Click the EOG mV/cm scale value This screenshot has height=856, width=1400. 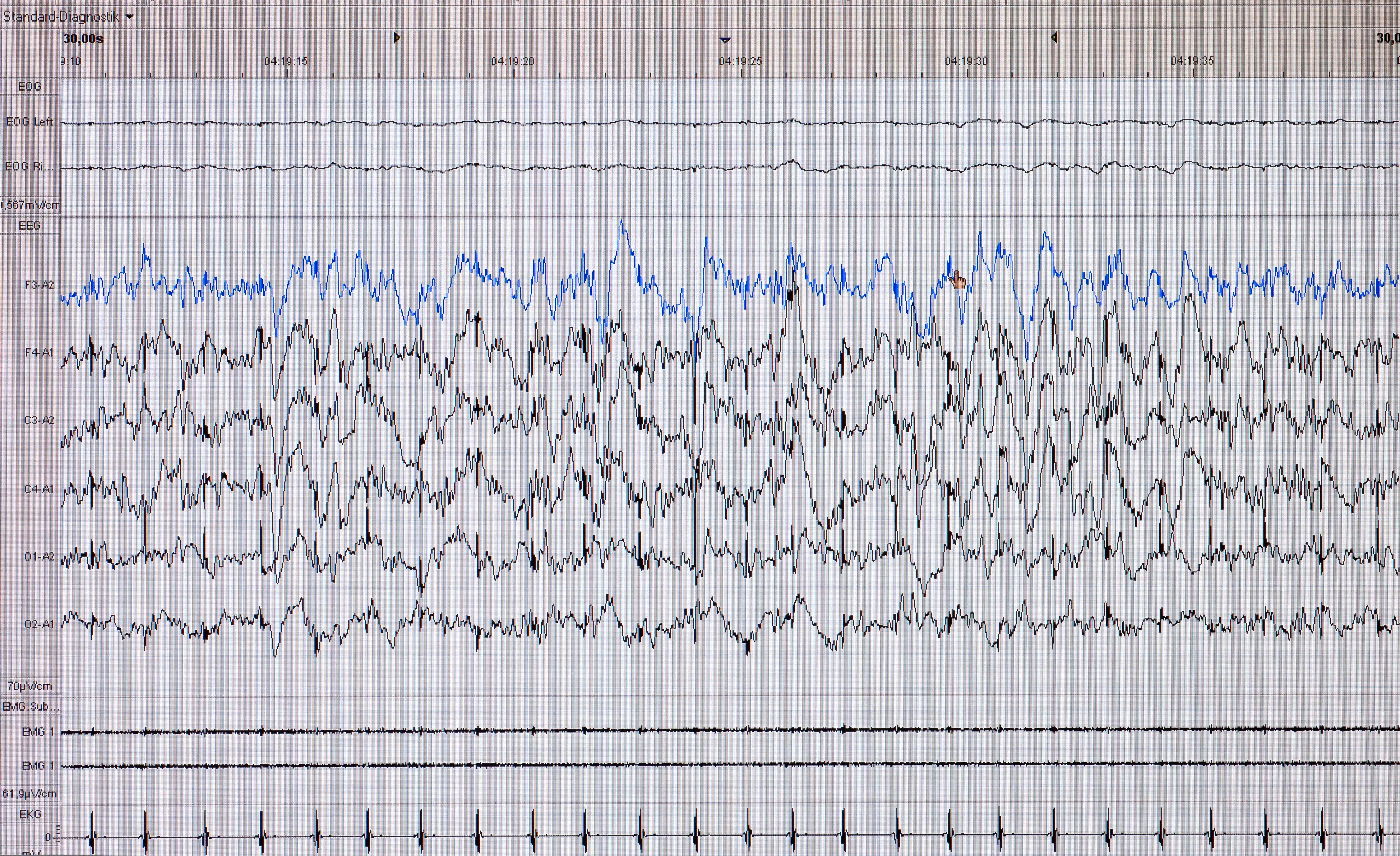[29, 205]
